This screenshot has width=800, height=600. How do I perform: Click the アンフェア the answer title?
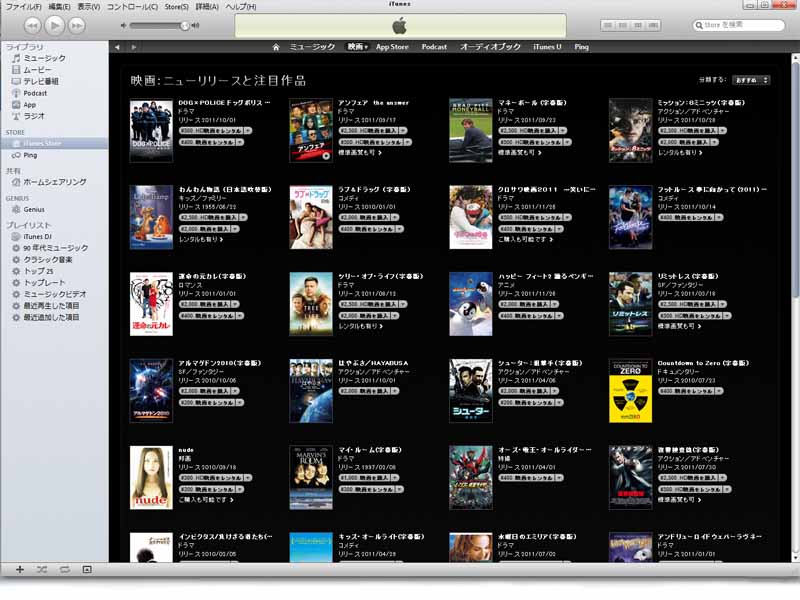click(x=373, y=103)
